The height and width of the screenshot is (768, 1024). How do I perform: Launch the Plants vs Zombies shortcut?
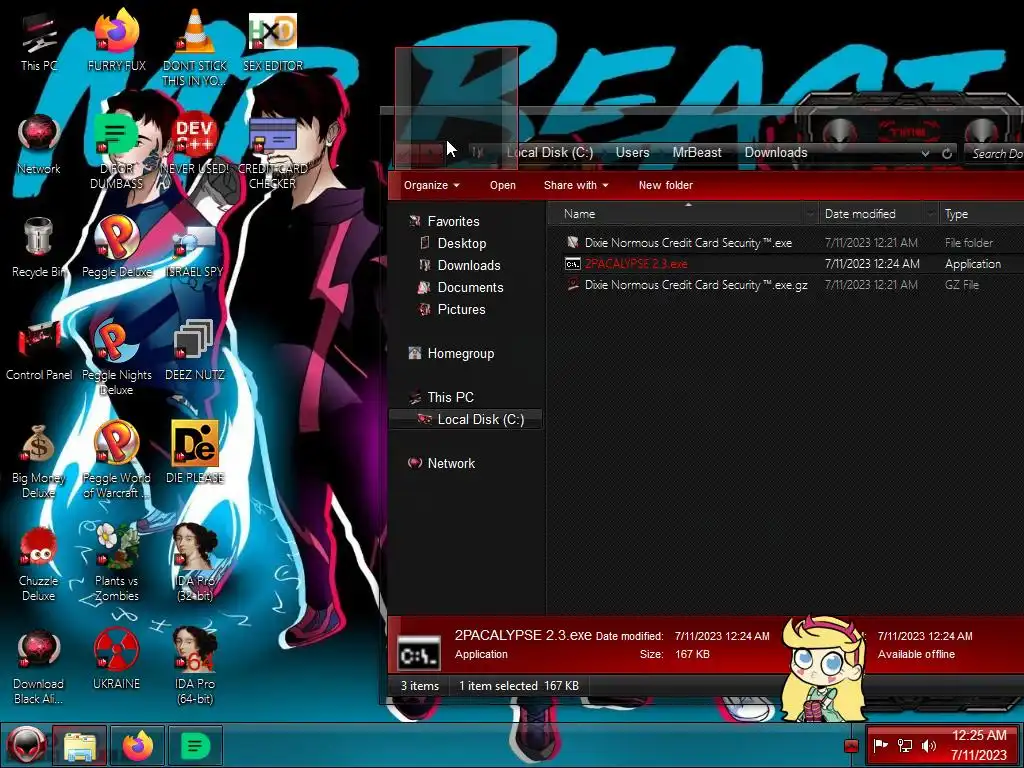pos(116,564)
